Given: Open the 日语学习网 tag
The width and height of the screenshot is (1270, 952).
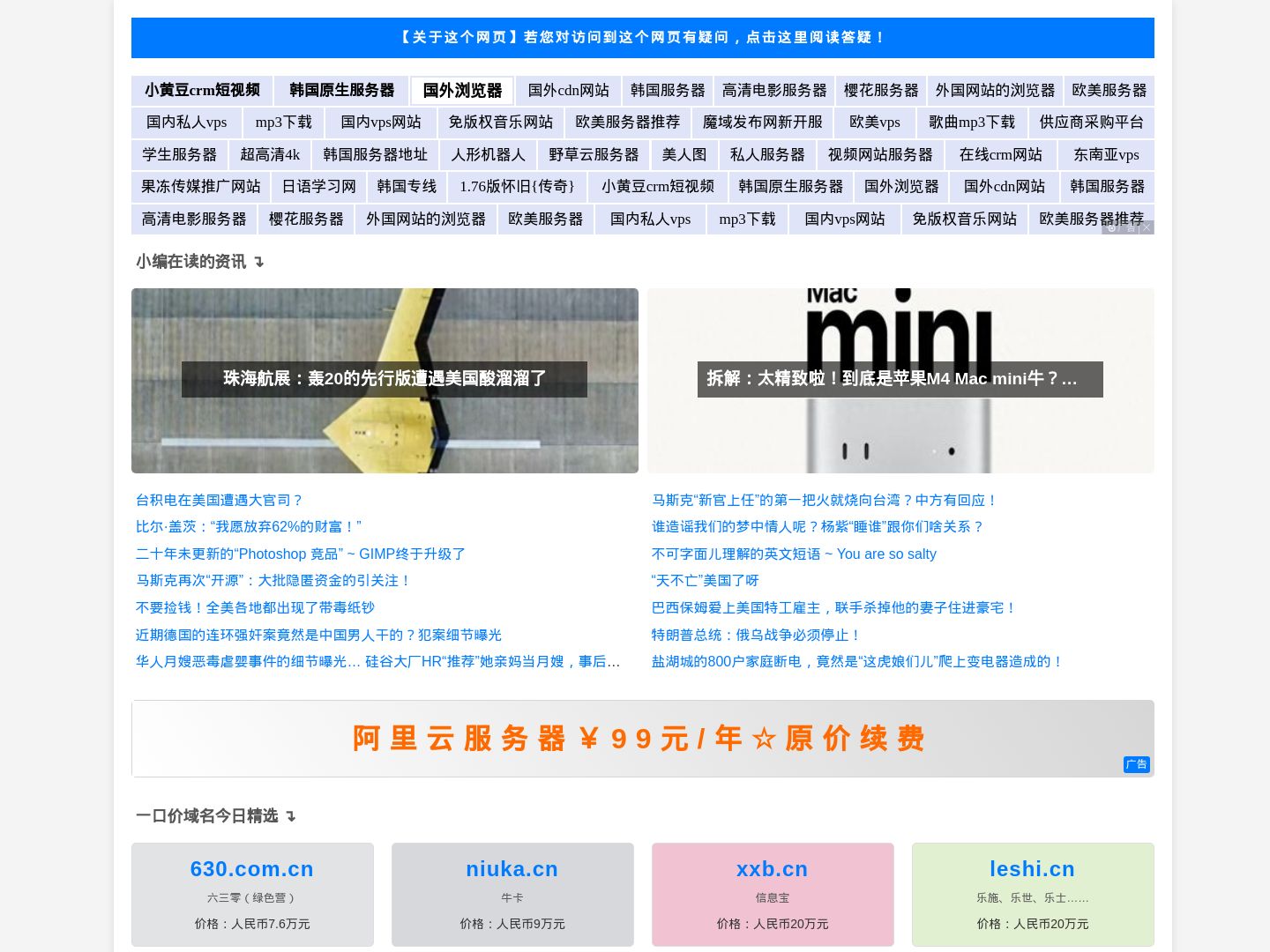Looking at the screenshot, I should (x=319, y=187).
